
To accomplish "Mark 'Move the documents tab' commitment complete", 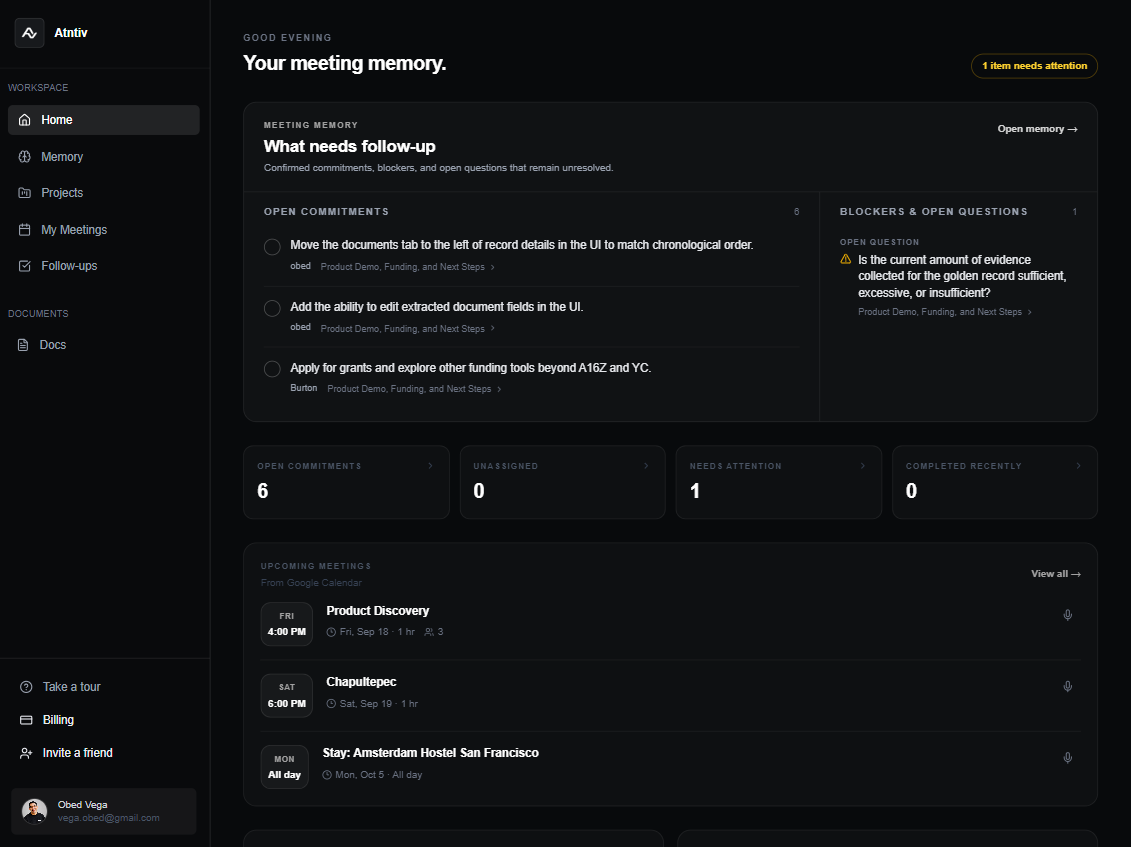I will [x=272, y=247].
